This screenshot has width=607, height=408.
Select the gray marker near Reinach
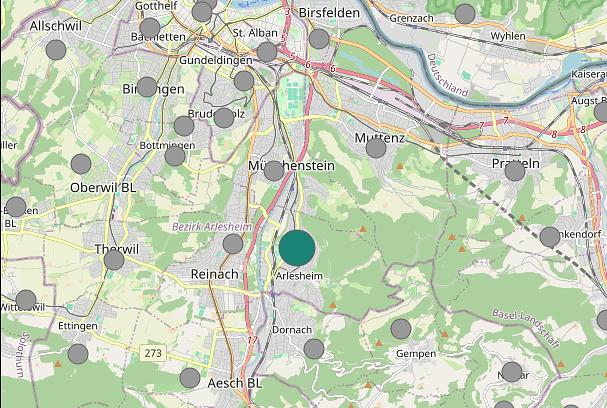point(233,244)
